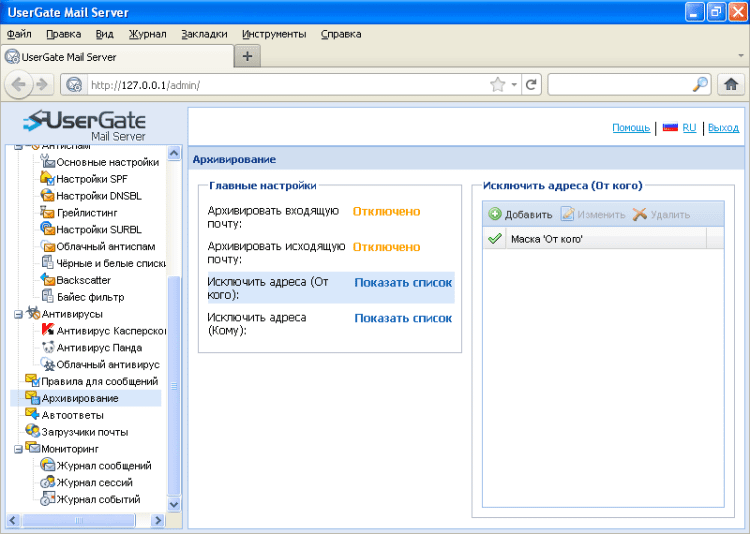750x534 pixels.
Task: Click the RU language link
Action: coord(689,128)
